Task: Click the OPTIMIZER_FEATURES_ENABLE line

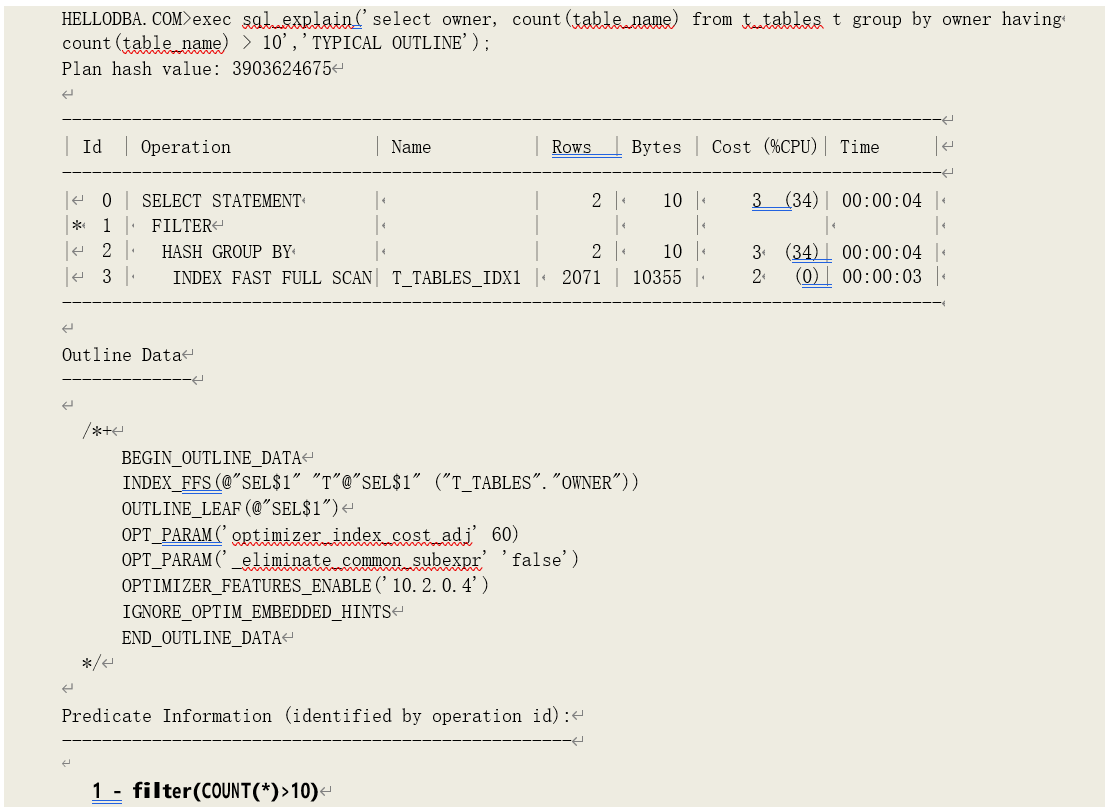Action: pos(305,586)
